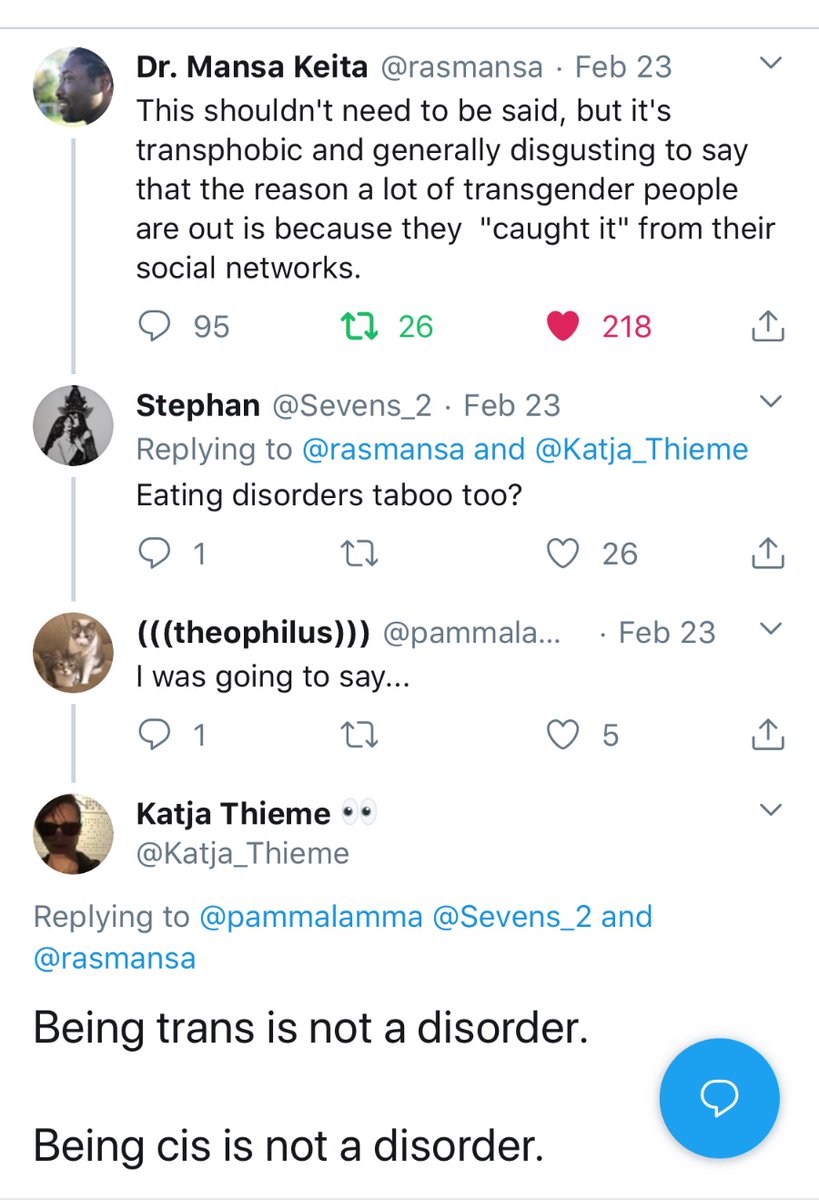The height and width of the screenshot is (1200, 819).
Task: View Katja Thieme's profile picture
Action: point(73,834)
